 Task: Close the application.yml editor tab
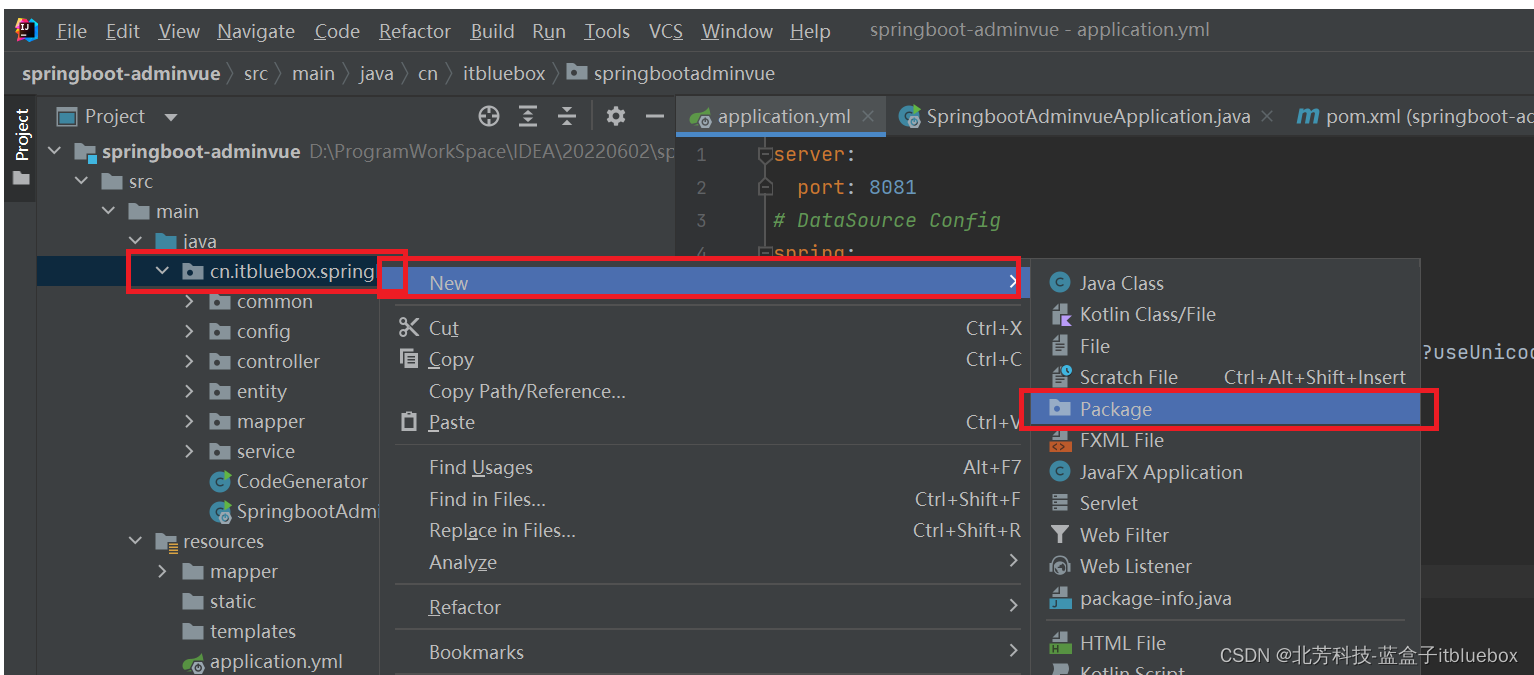click(x=867, y=117)
